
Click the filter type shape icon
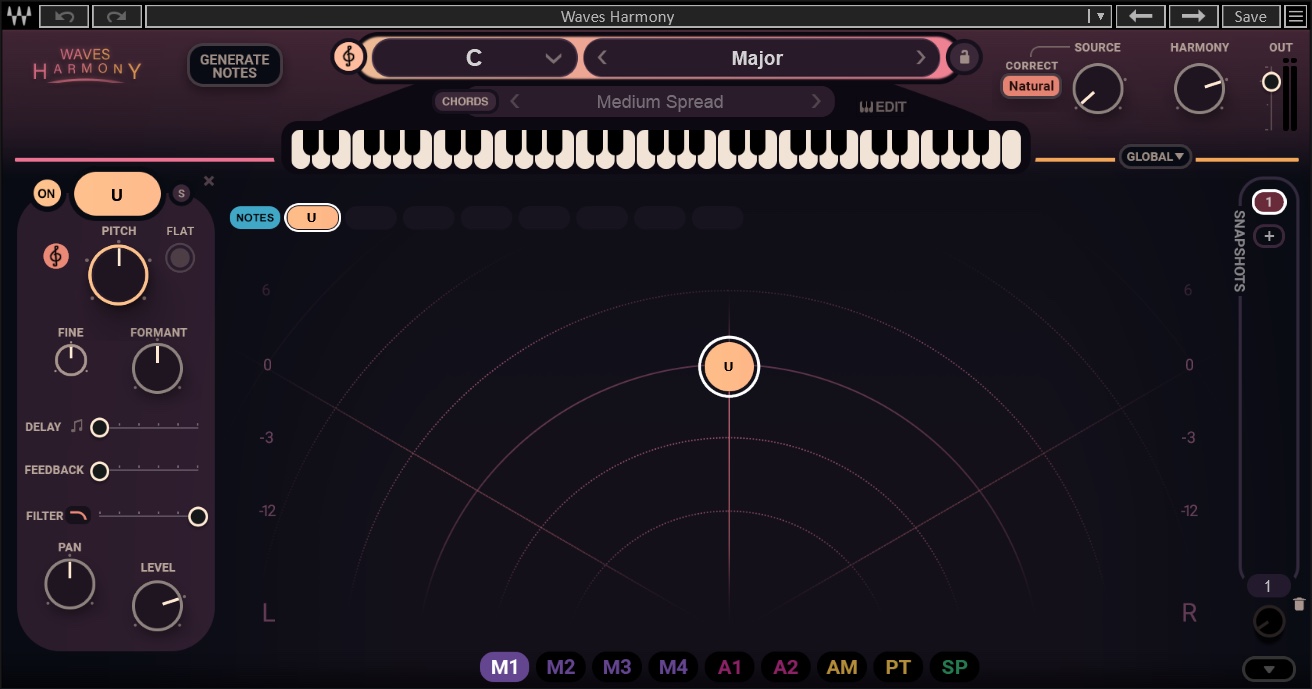(x=79, y=515)
